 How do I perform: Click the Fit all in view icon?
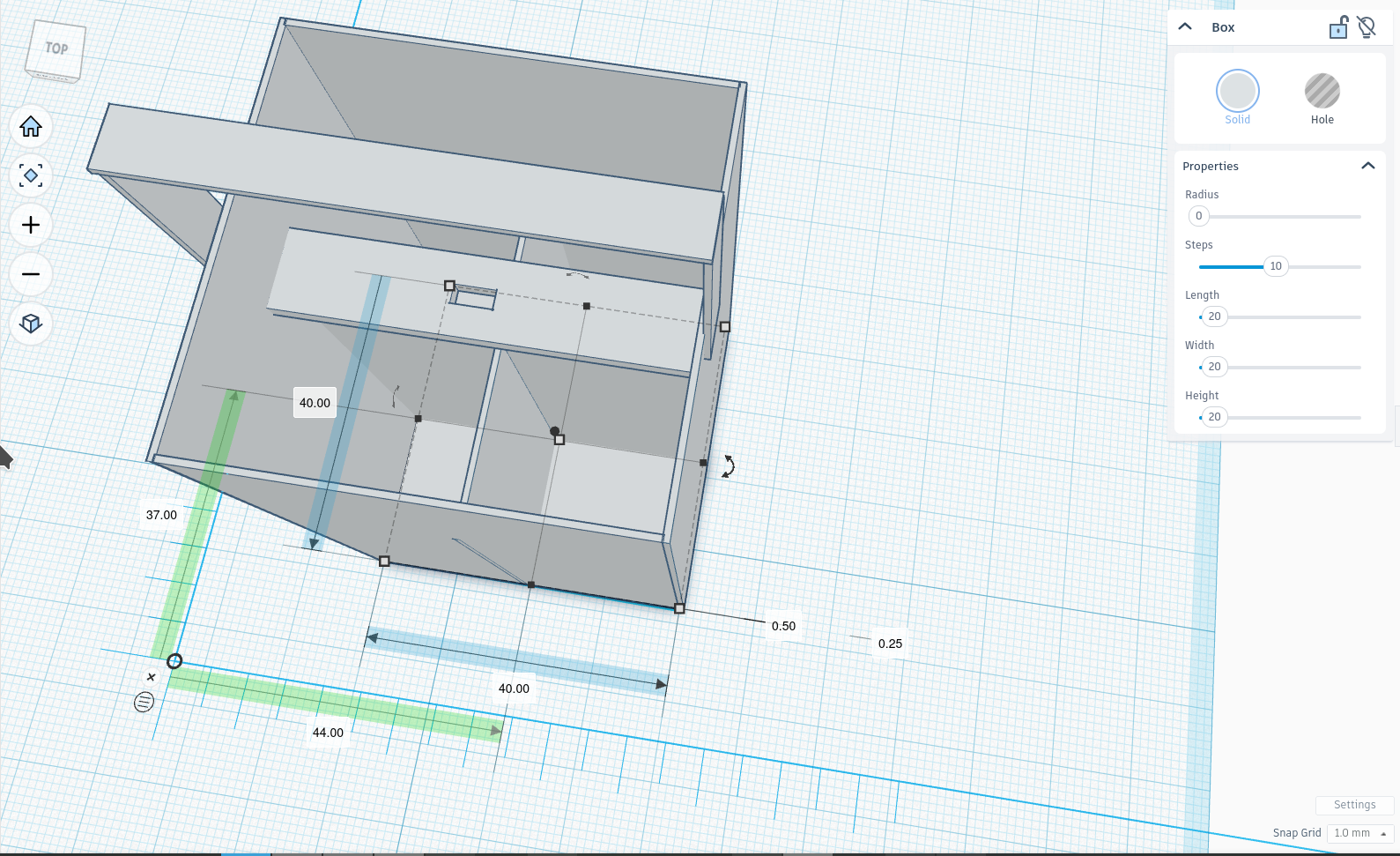tap(31, 176)
